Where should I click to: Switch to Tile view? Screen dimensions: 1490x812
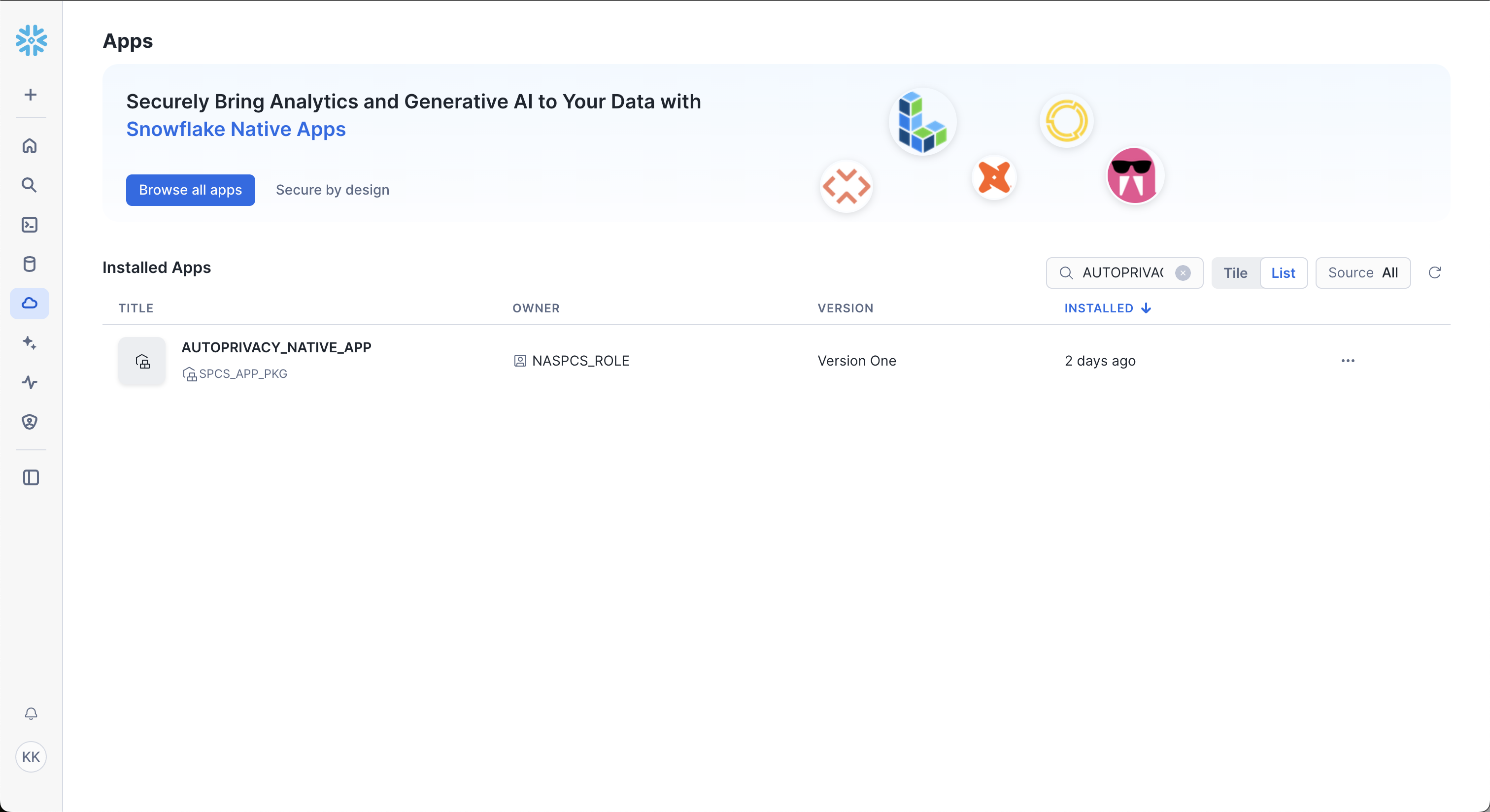[x=1235, y=273]
